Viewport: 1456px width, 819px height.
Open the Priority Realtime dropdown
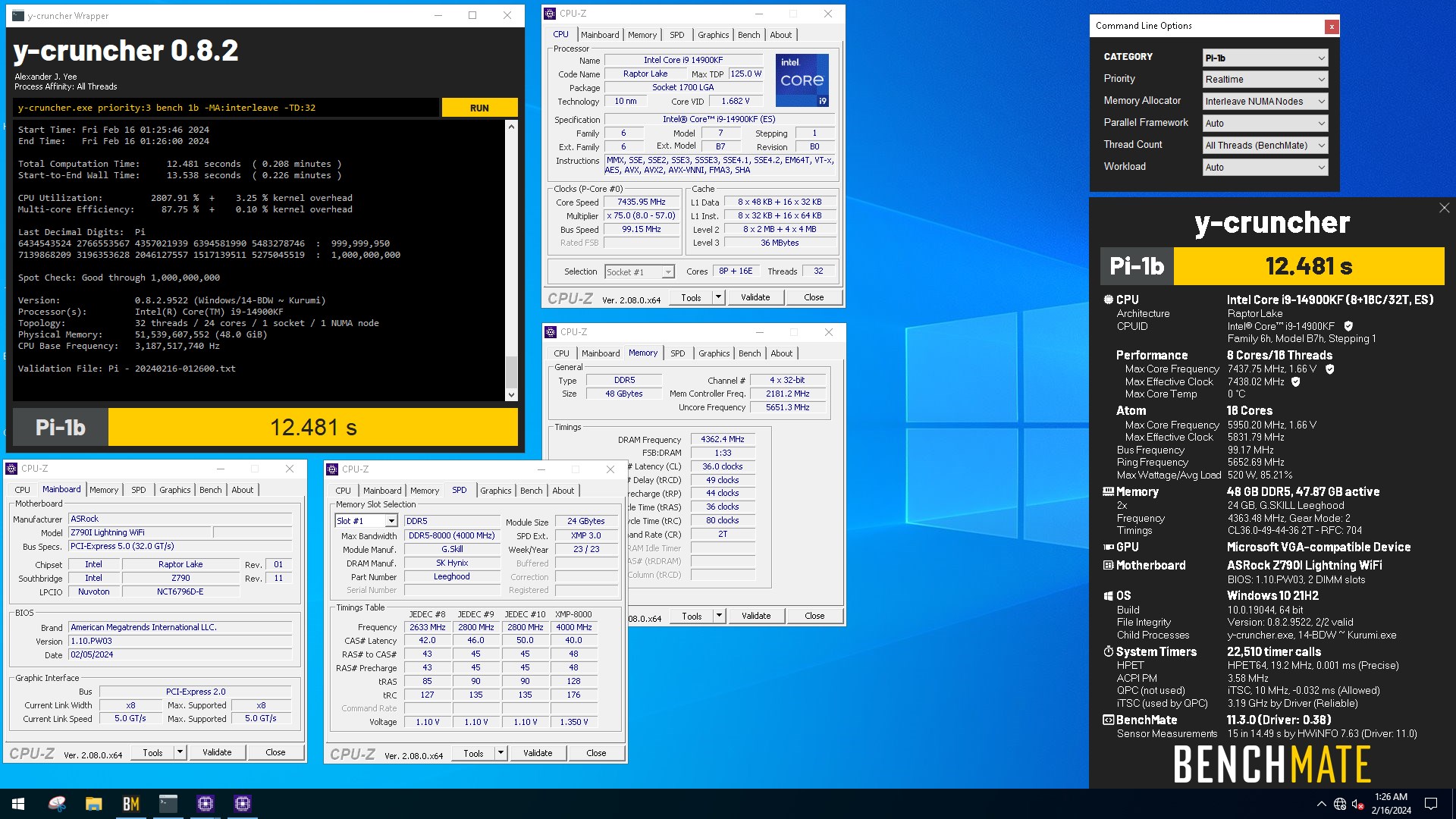click(1265, 80)
